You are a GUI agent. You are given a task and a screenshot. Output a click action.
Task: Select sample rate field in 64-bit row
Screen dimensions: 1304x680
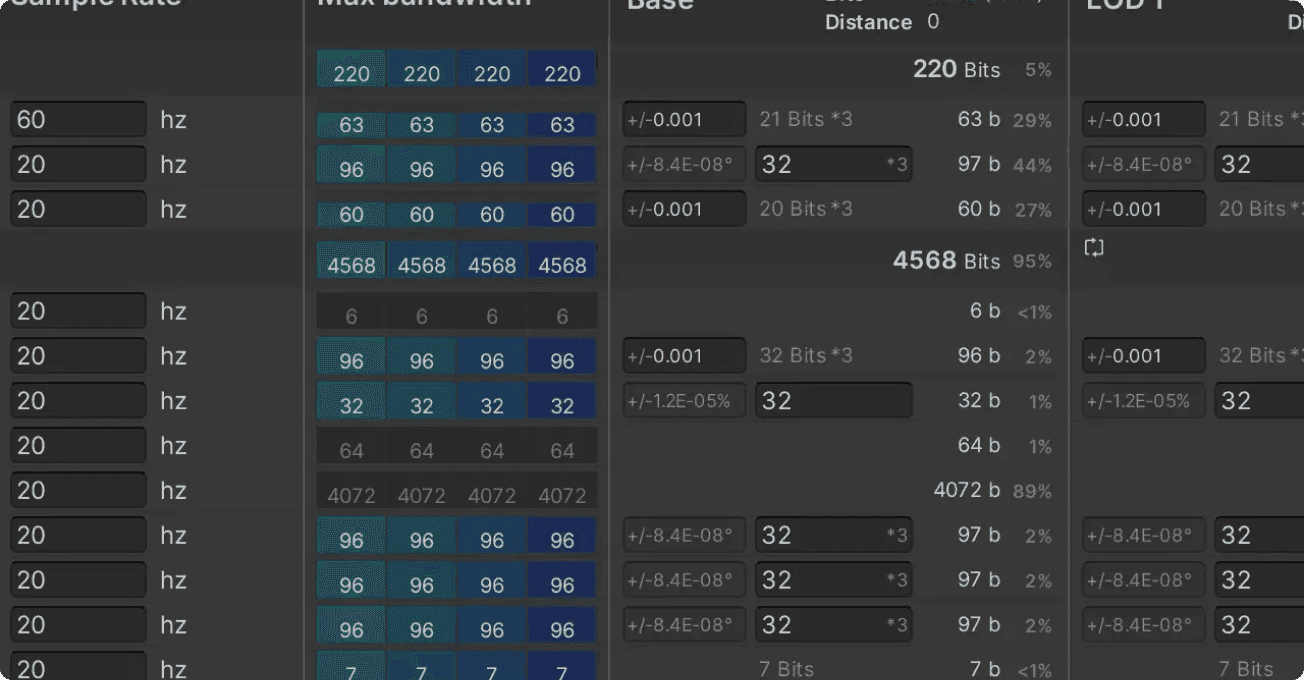tap(78, 446)
